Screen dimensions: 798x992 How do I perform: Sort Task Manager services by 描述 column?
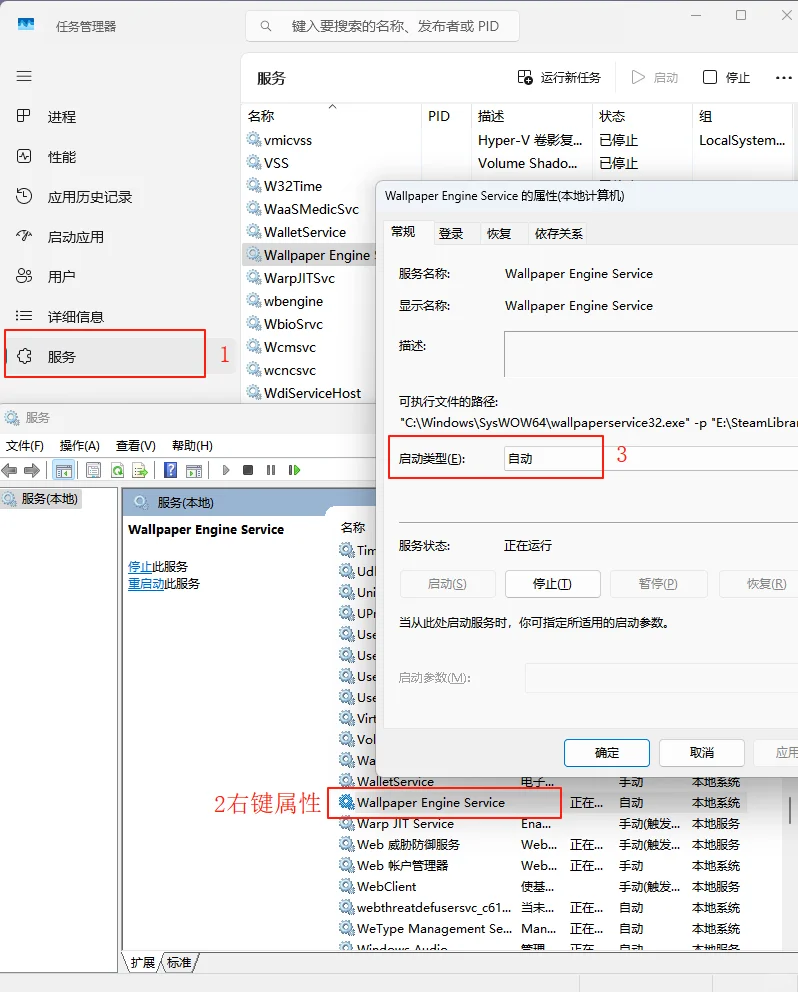[x=491, y=116]
